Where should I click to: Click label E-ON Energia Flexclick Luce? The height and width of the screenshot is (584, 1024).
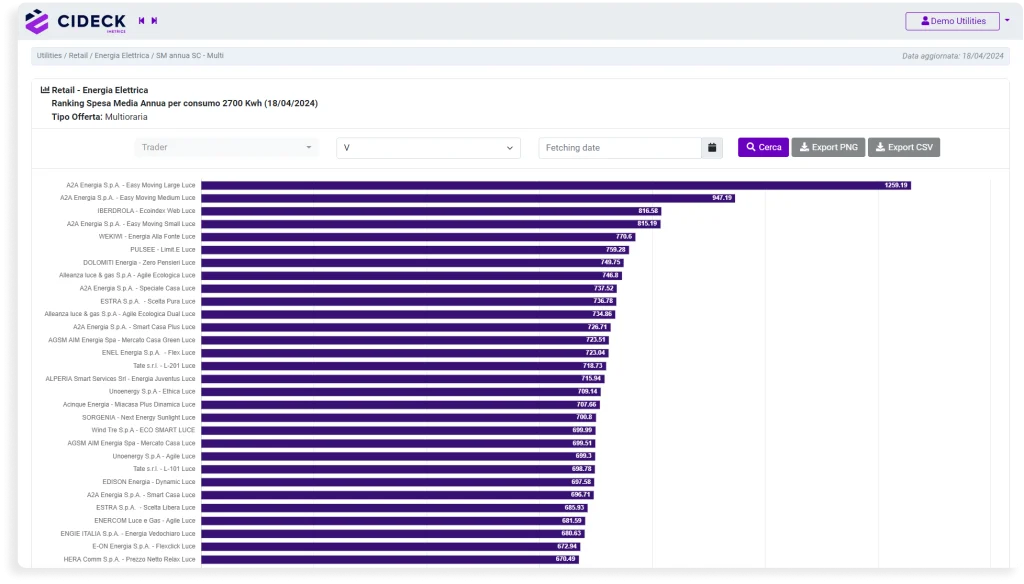click(x=144, y=546)
